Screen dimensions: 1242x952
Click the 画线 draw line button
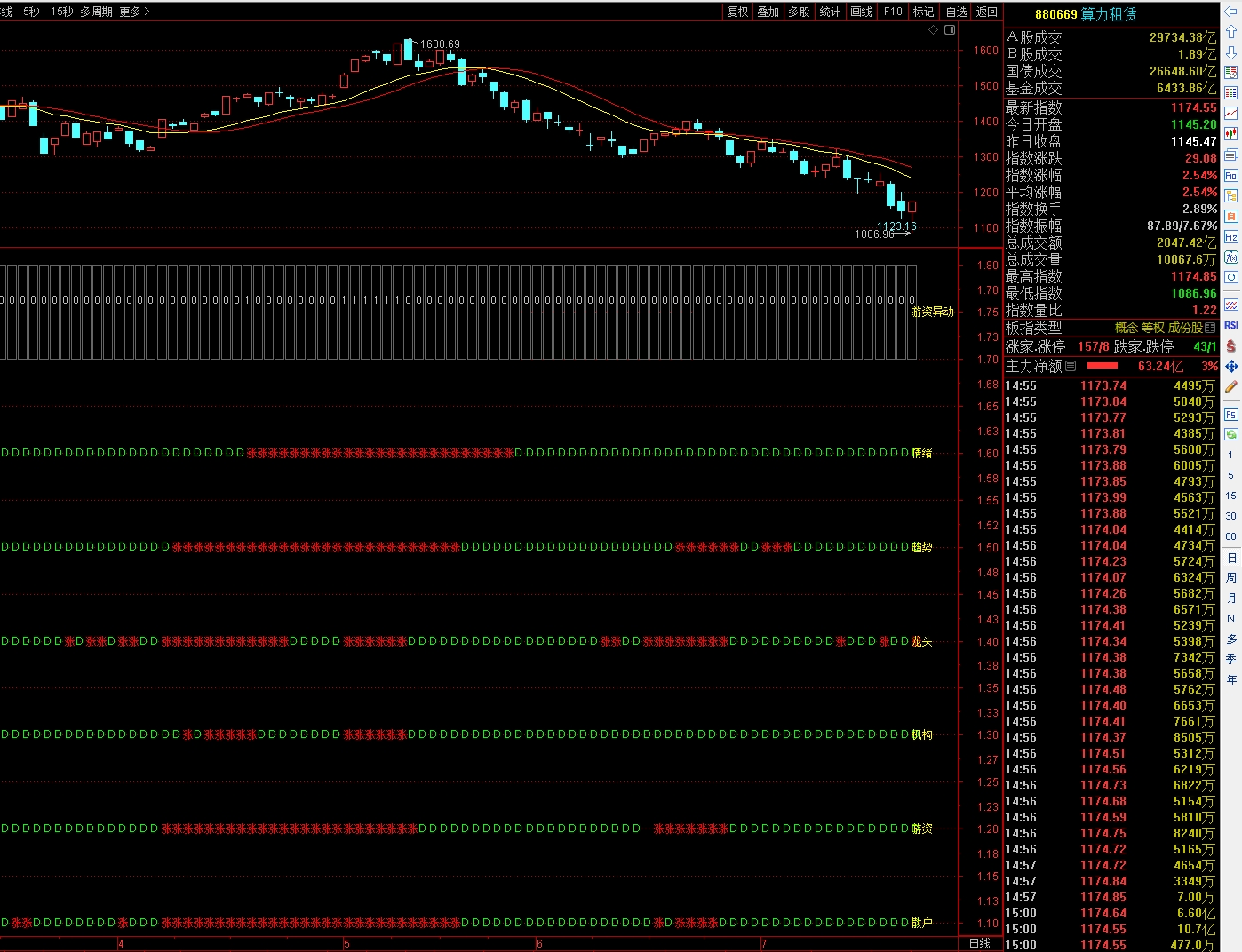[x=861, y=12]
